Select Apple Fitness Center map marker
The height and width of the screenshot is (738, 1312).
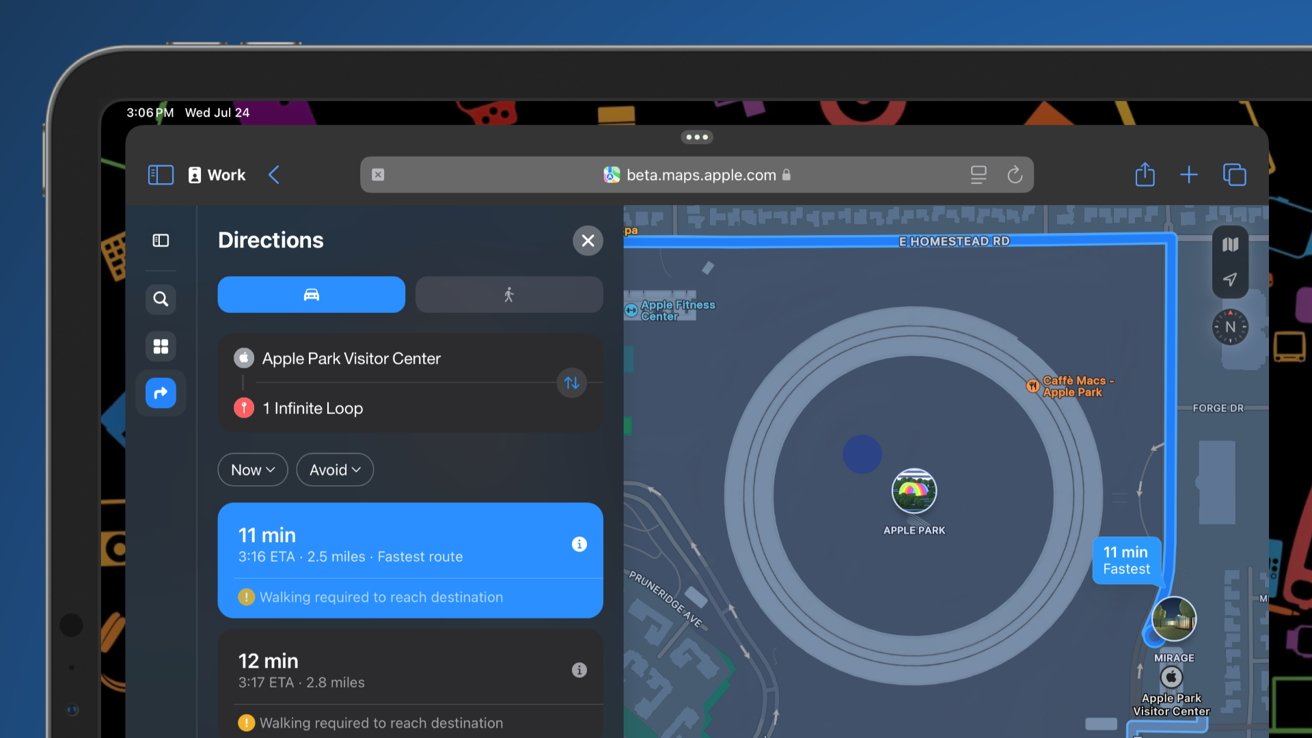pyautogui.click(x=631, y=311)
